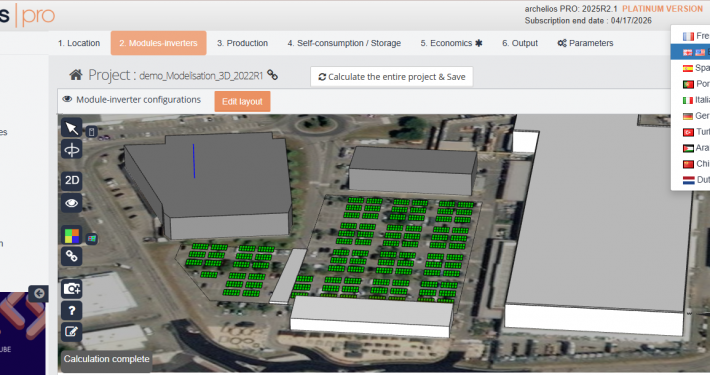Select the arrow pointer tool
The width and height of the screenshot is (710, 375).
coord(72,128)
